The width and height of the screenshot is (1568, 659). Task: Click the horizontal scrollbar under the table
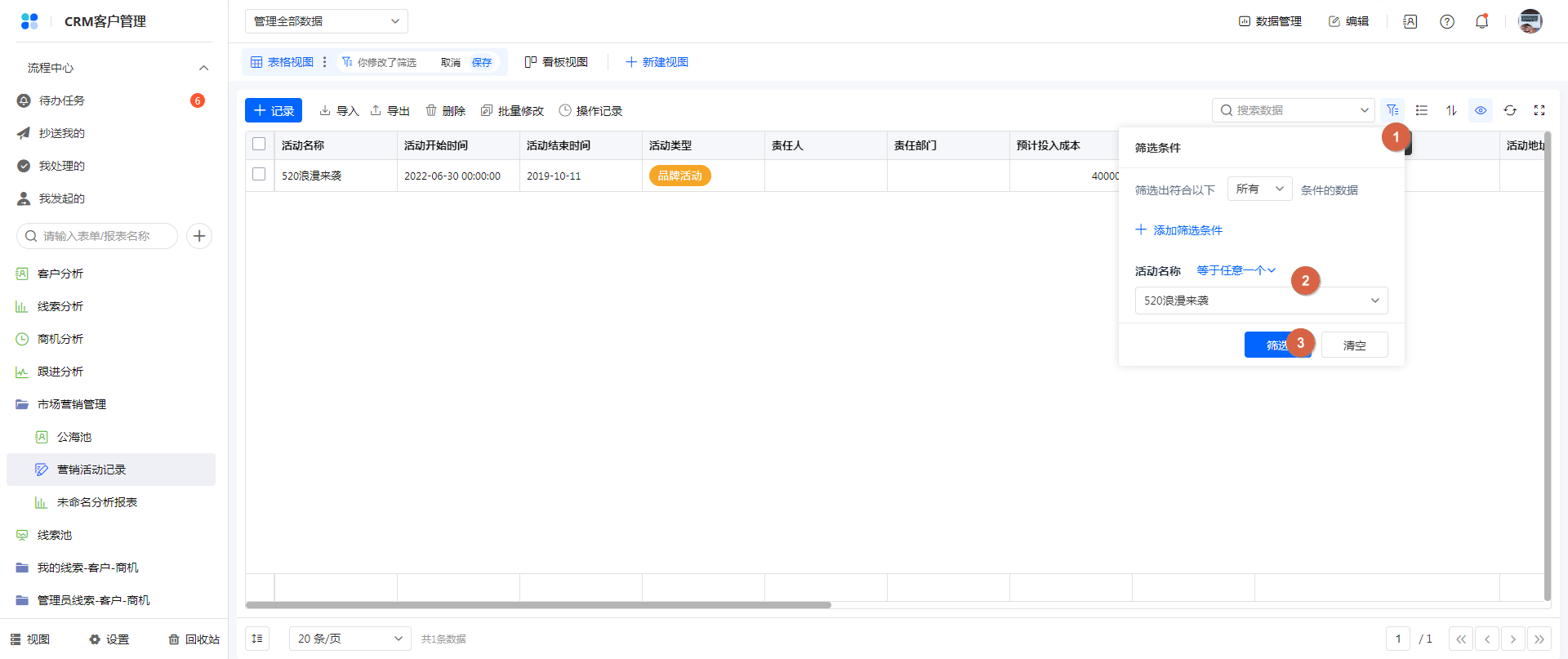538,605
